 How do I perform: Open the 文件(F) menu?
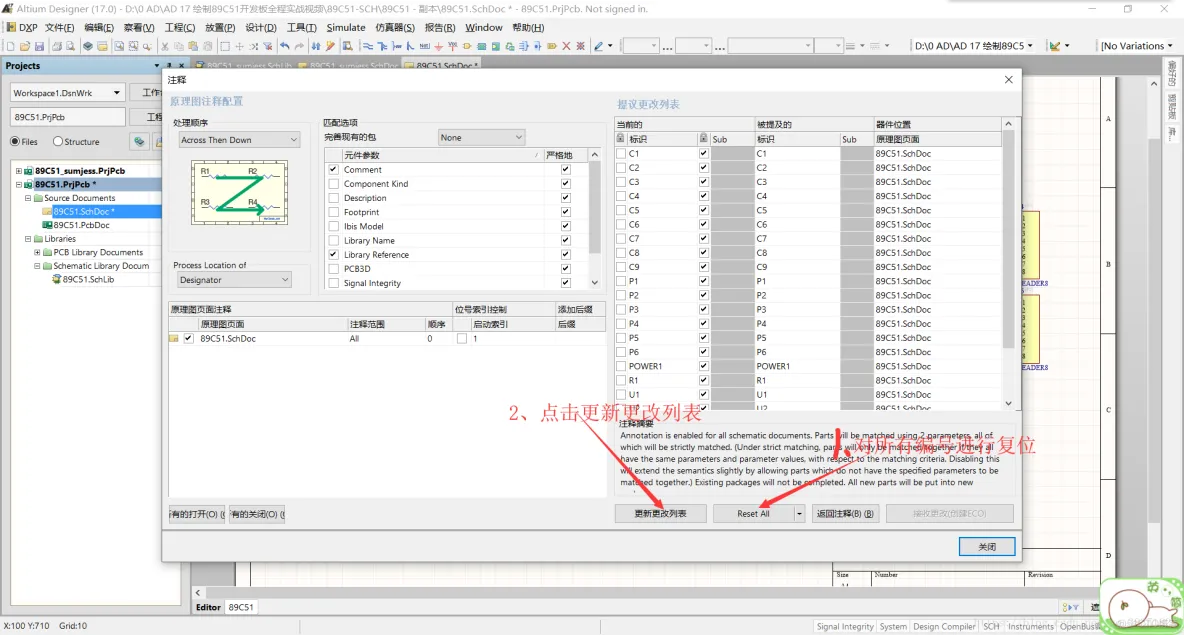click(x=60, y=27)
